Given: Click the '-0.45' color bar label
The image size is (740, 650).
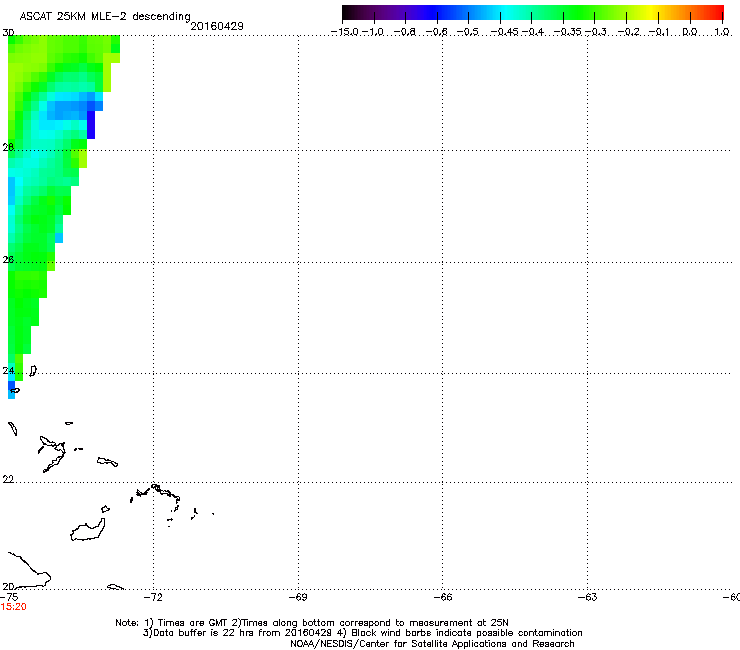Looking at the screenshot, I should pyautogui.click(x=504, y=32).
